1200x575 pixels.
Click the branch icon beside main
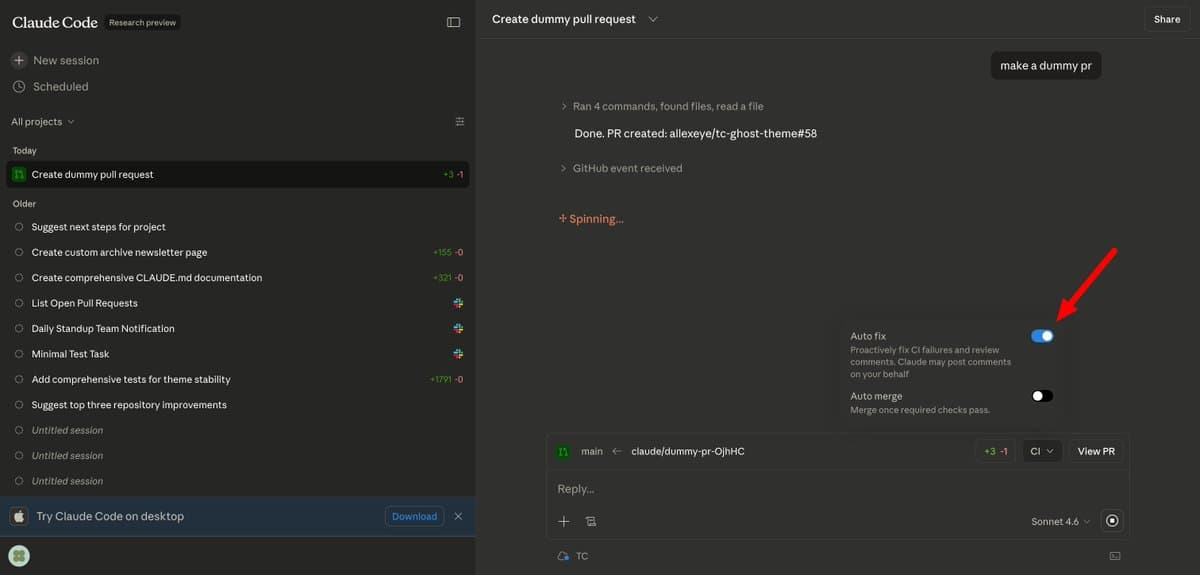563,451
